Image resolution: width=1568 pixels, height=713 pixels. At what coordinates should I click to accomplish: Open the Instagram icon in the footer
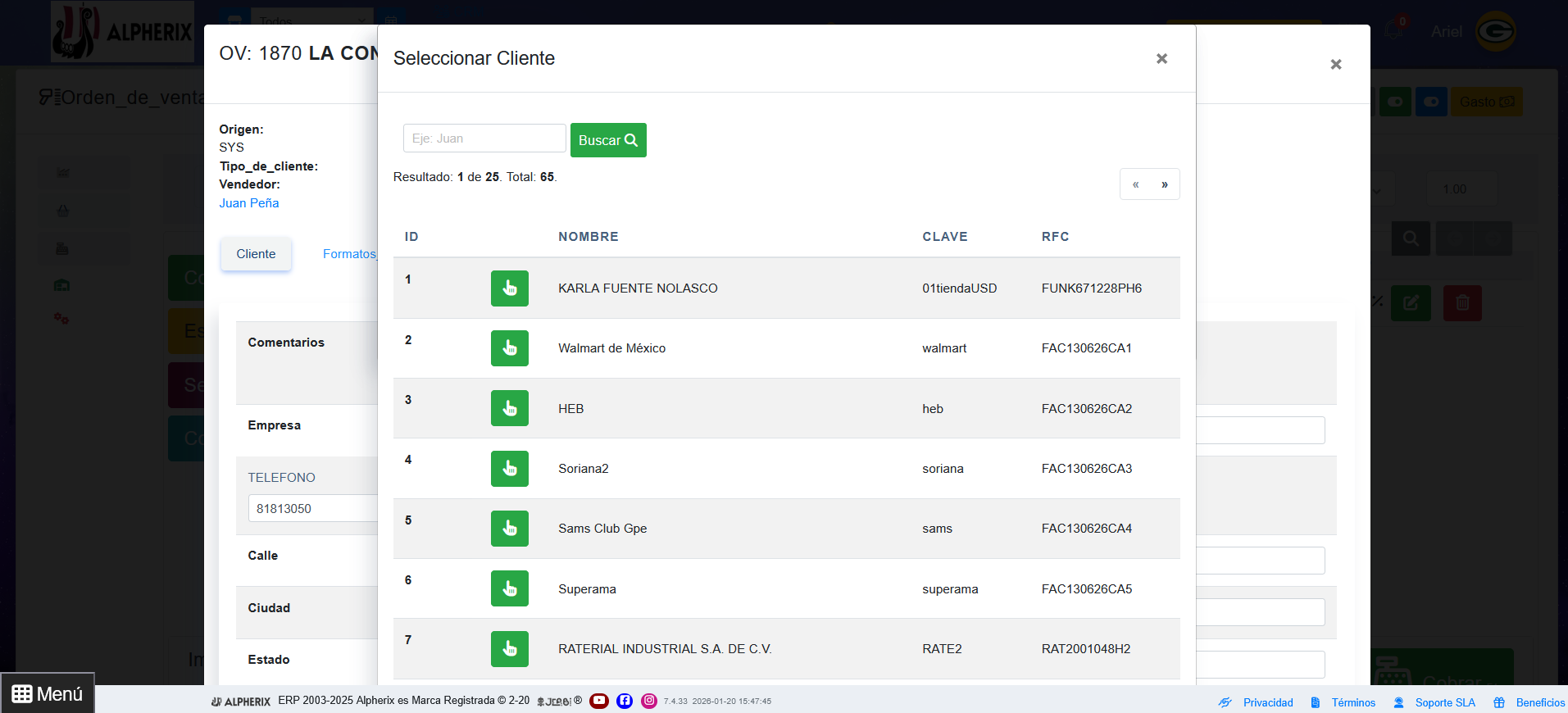[649, 701]
